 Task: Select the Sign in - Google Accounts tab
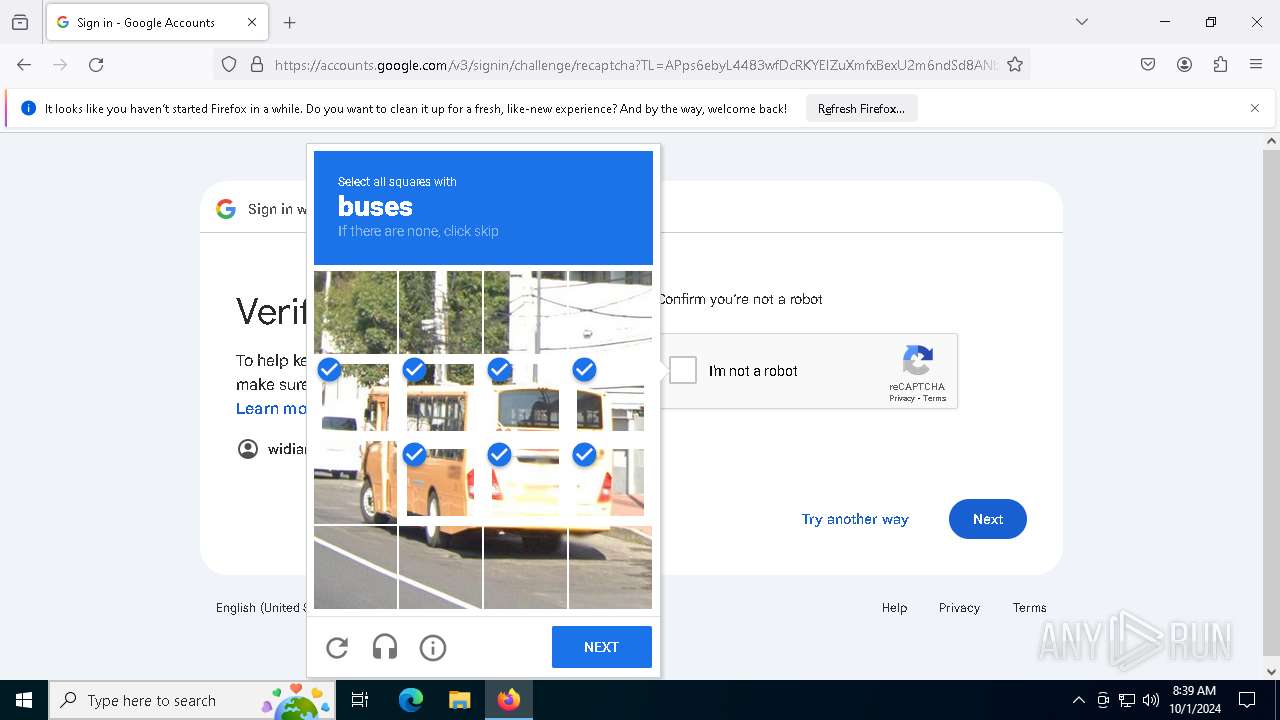[158, 22]
